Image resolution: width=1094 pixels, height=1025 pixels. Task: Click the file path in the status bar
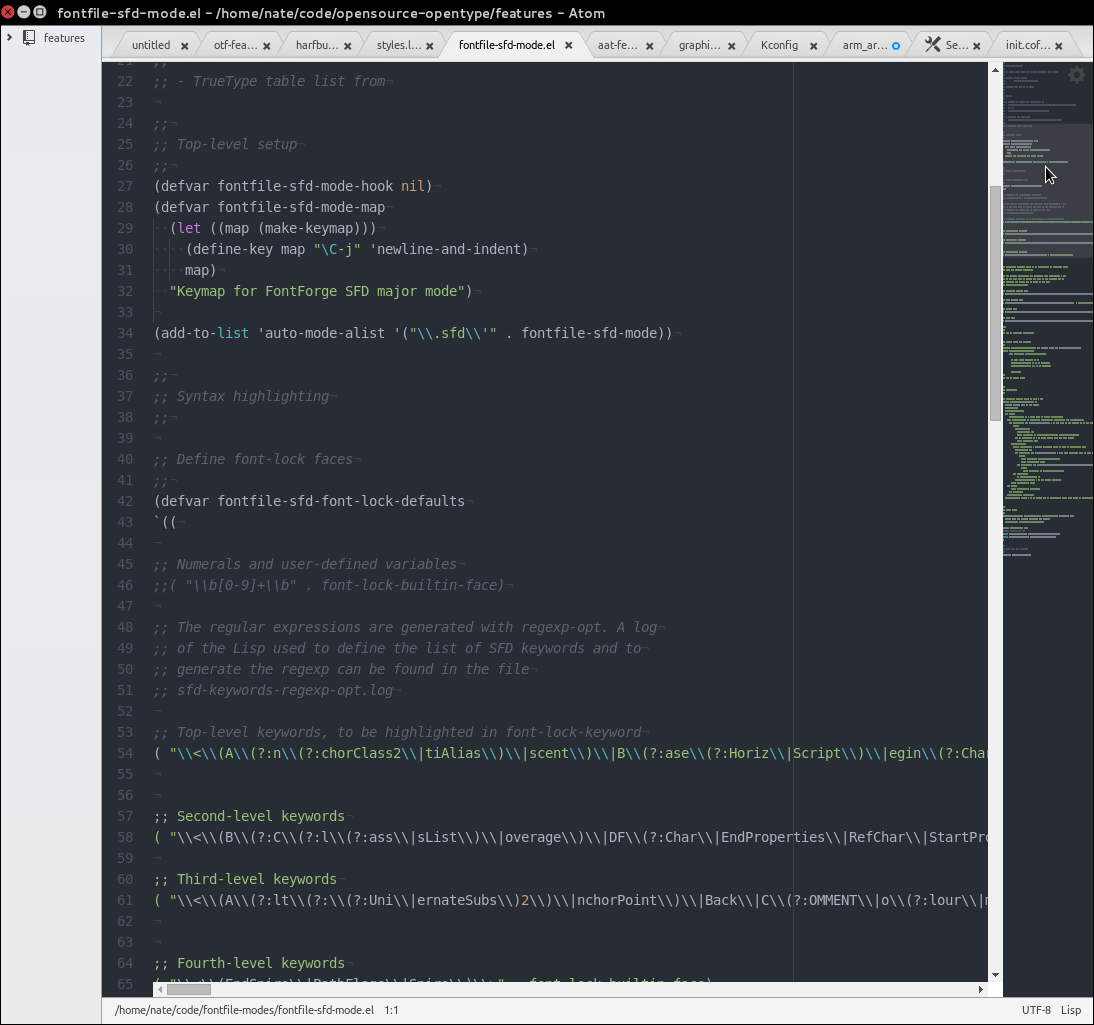(244, 1010)
